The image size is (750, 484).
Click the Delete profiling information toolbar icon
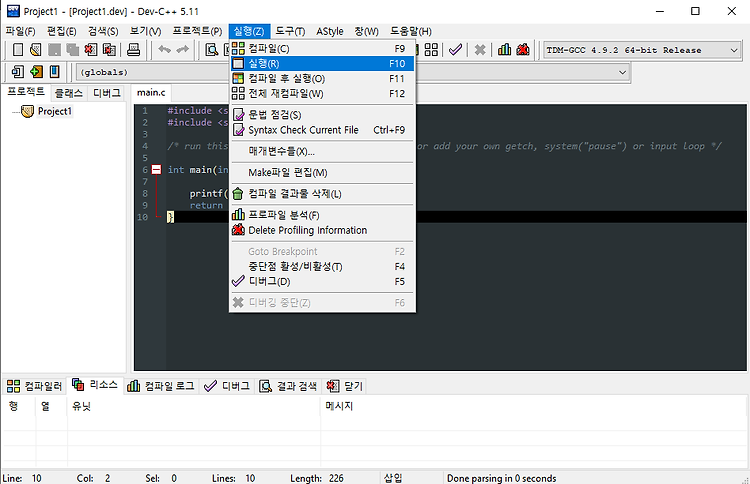pyautogui.click(x=523, y=49)
